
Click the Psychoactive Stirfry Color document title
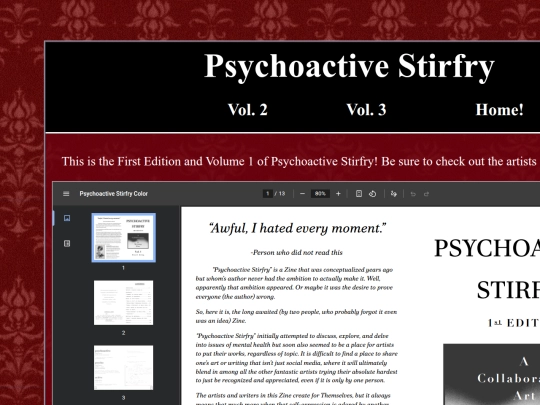114,194
